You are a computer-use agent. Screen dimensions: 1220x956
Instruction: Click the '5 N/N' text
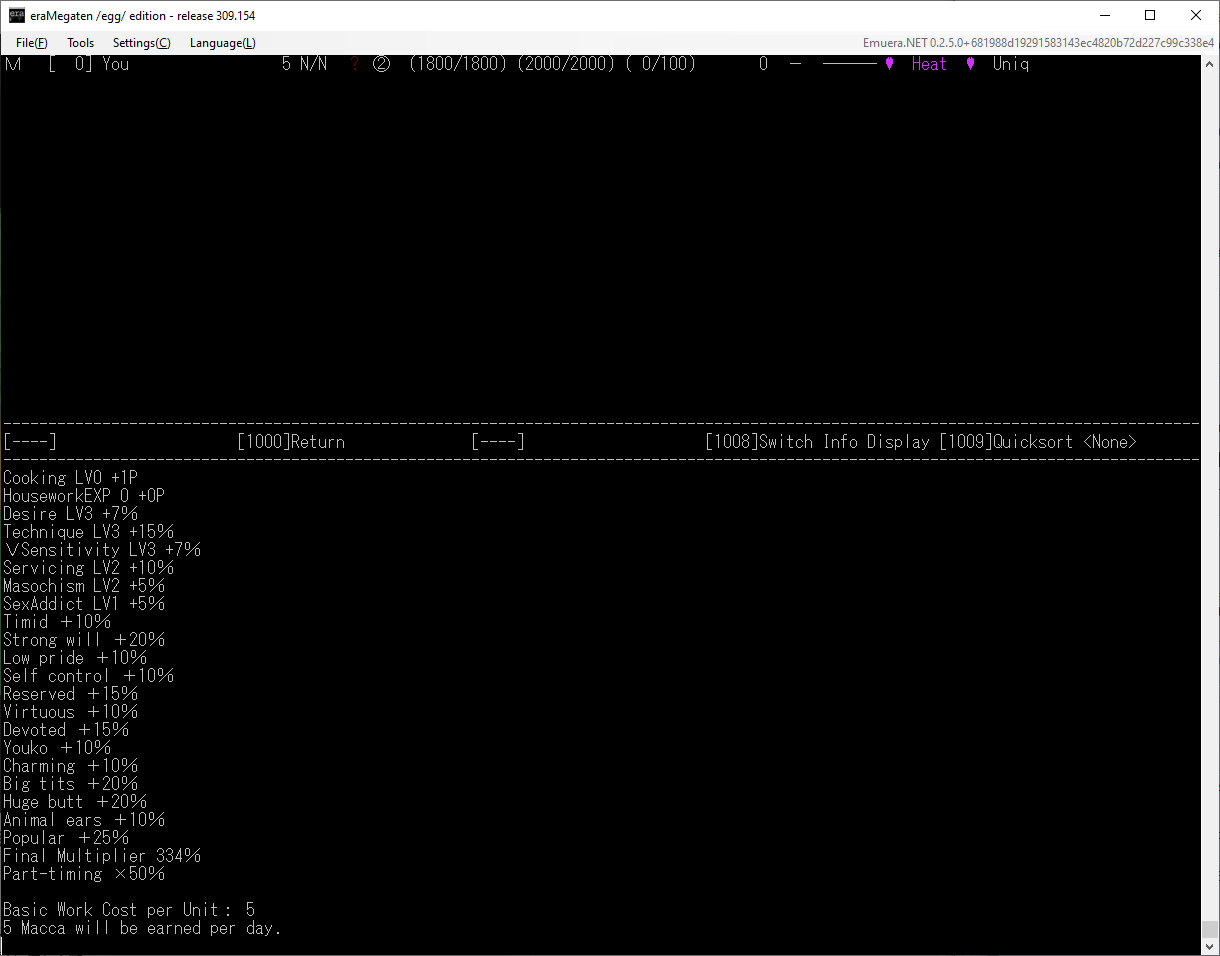pyautogui.click(x=304, y=64)
